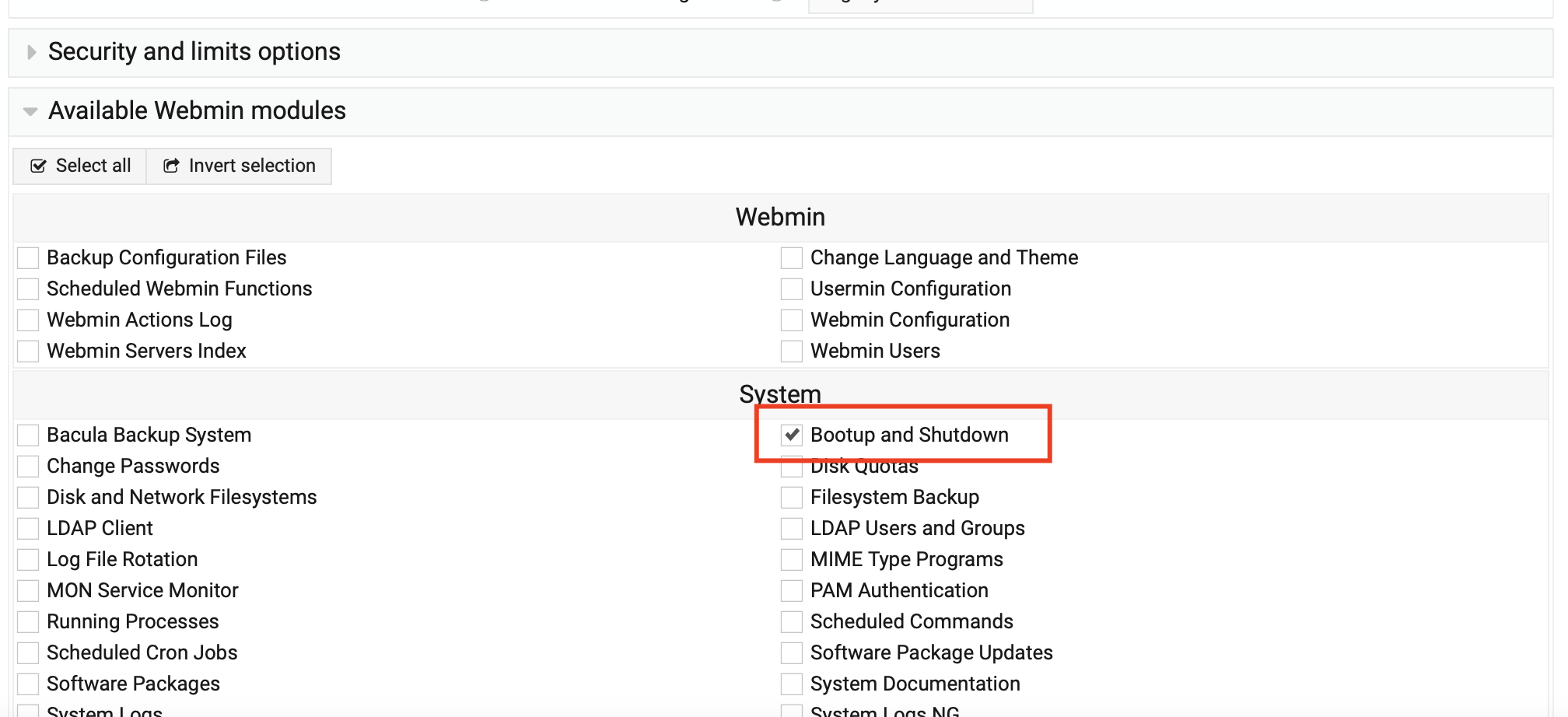Screen dimensions: 1568x717
Task: Check the System Documentation checkbox
Action: (792, 684)
